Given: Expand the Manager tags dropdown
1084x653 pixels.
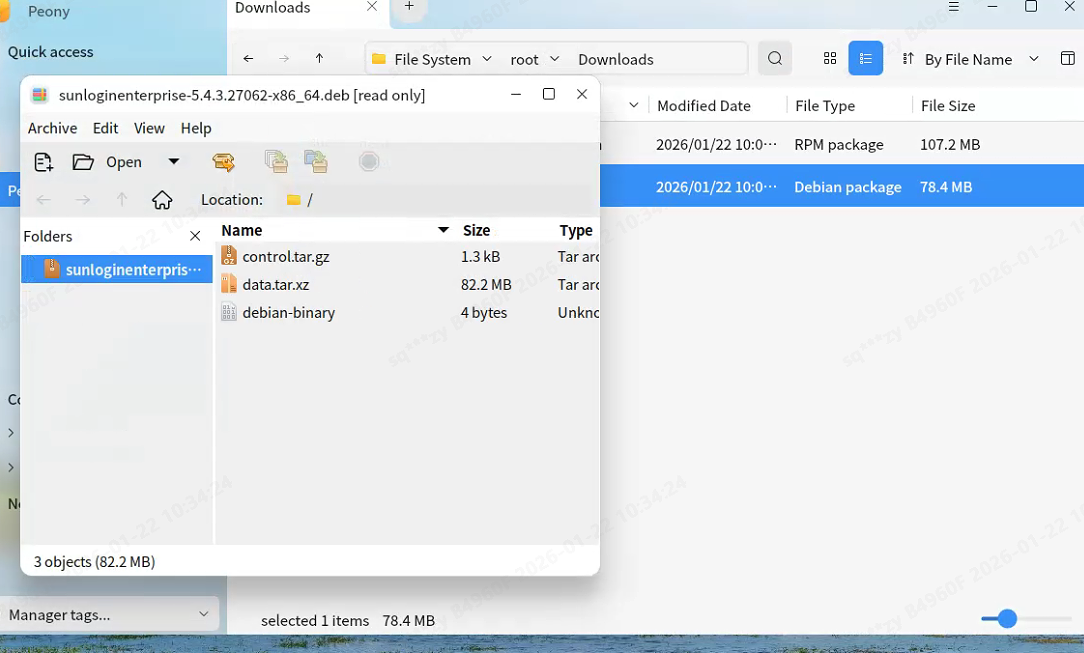Looking at the screenshot, I should click(204, 614).
